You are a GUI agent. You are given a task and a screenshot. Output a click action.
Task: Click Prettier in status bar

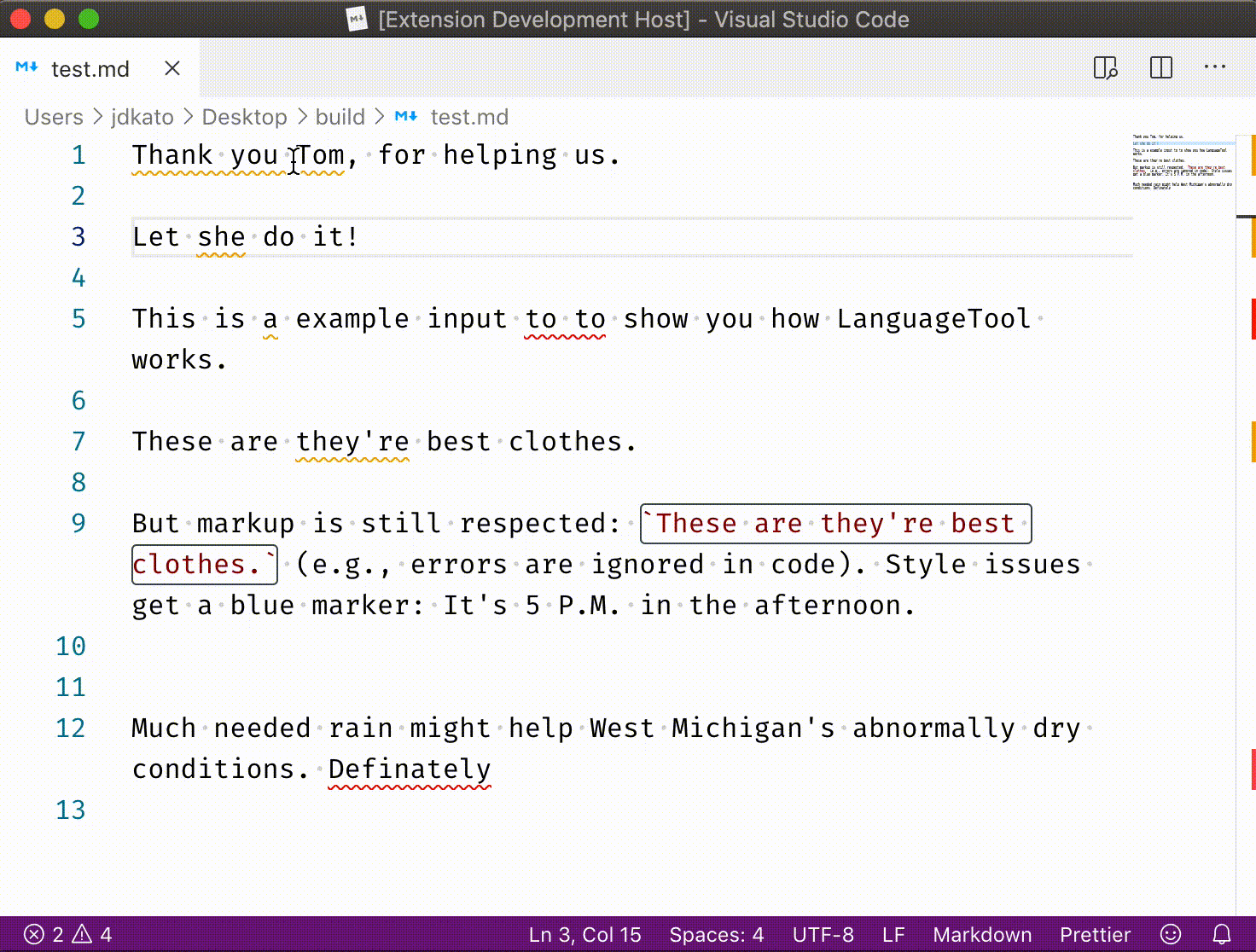point(1094,934)
